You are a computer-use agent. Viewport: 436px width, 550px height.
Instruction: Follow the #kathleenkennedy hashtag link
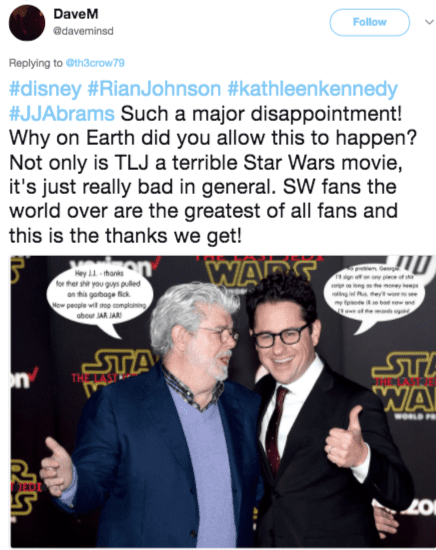pos(312,88)
